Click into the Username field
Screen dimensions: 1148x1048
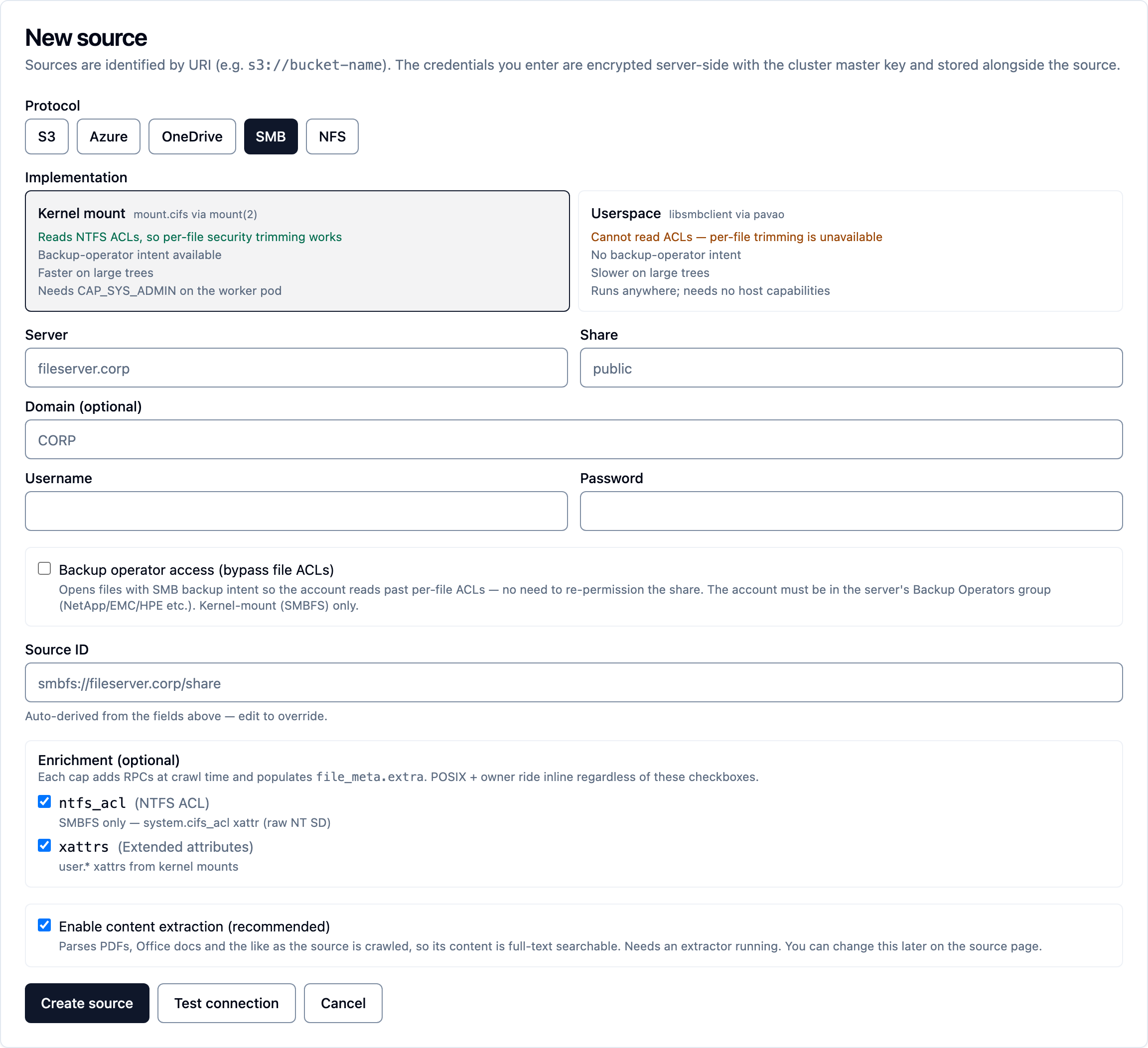point(296,512)
